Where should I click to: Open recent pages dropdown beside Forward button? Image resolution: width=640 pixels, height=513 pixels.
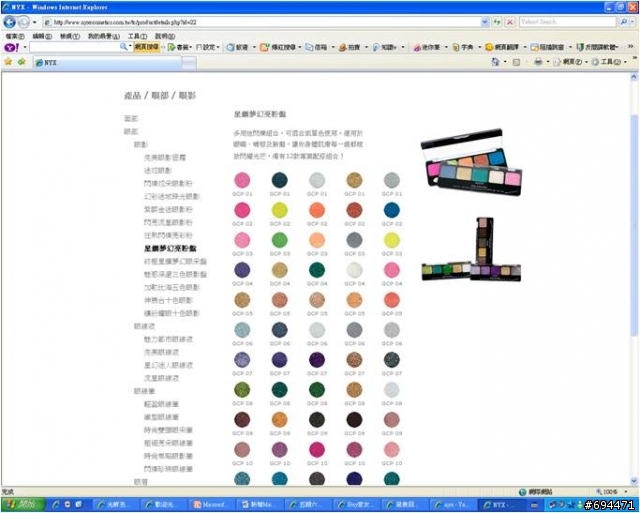(34, 22)
